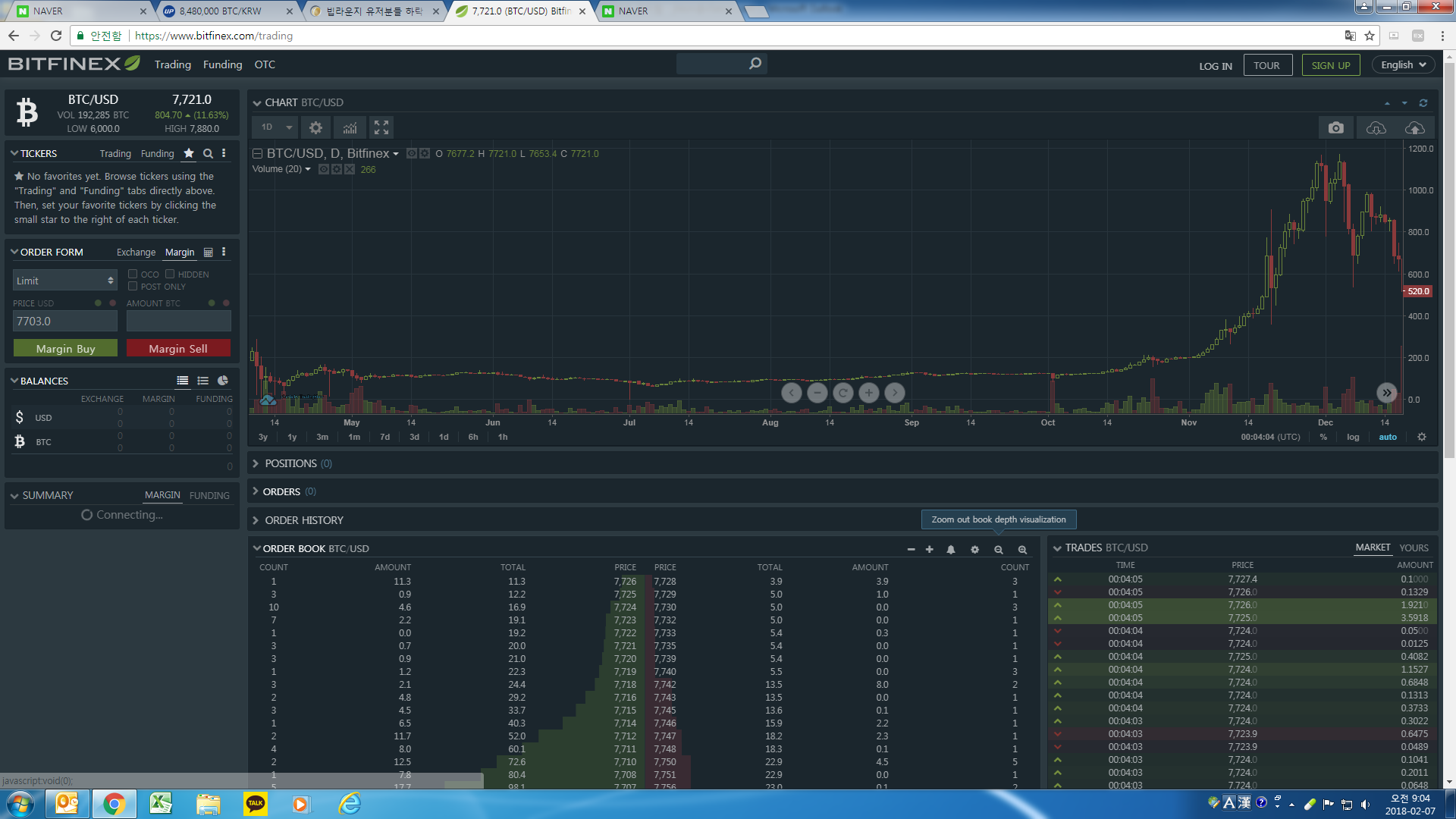Open chart settings gear in chart toolbar
This screenshot has width=1456, height=819.
pyautogui.click(x=315, y=127)
